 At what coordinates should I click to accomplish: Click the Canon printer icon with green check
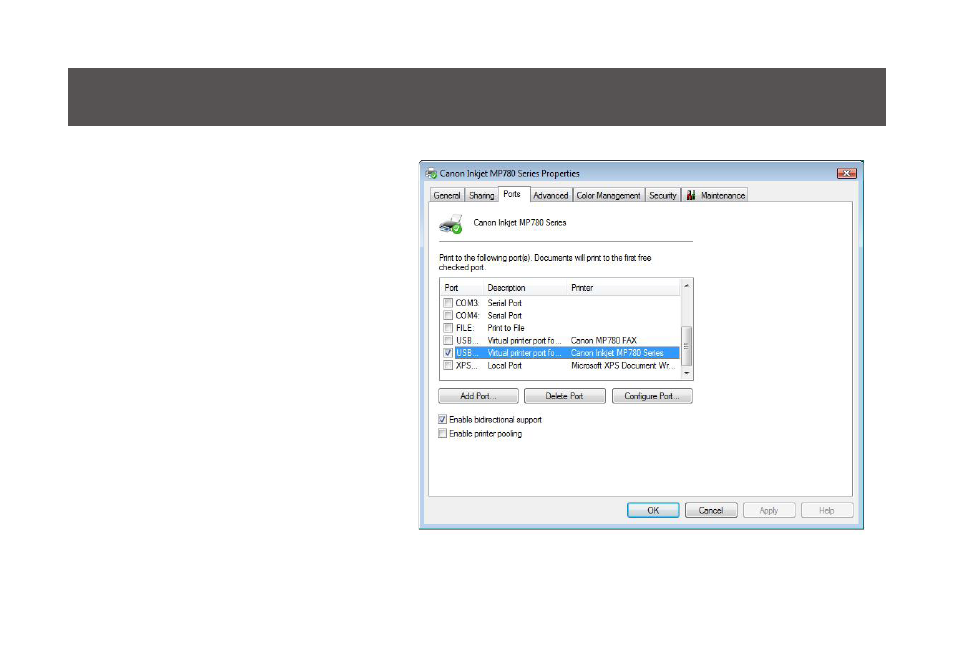pos(451,224)
